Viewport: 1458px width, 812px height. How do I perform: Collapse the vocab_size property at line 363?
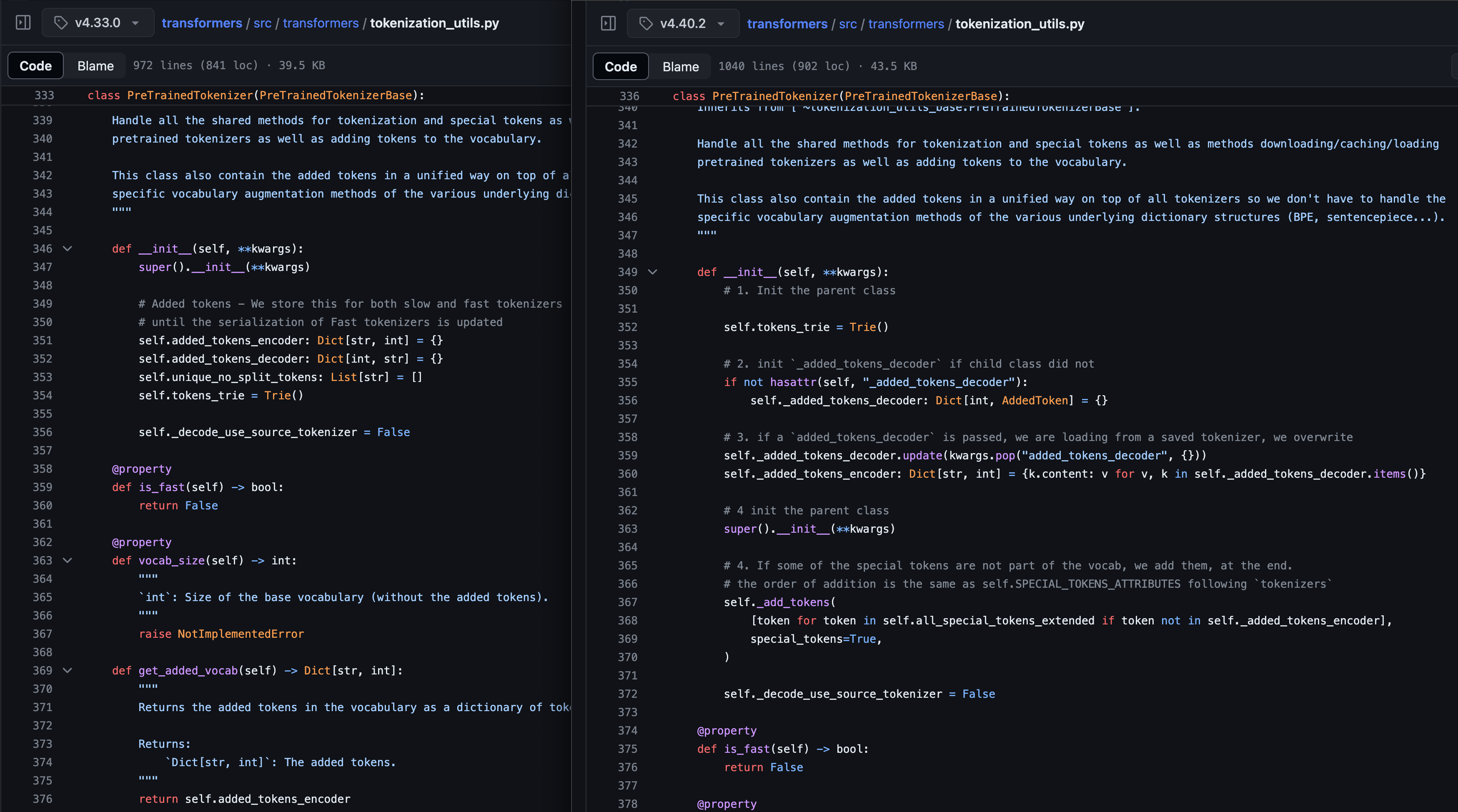click(68, 560)
